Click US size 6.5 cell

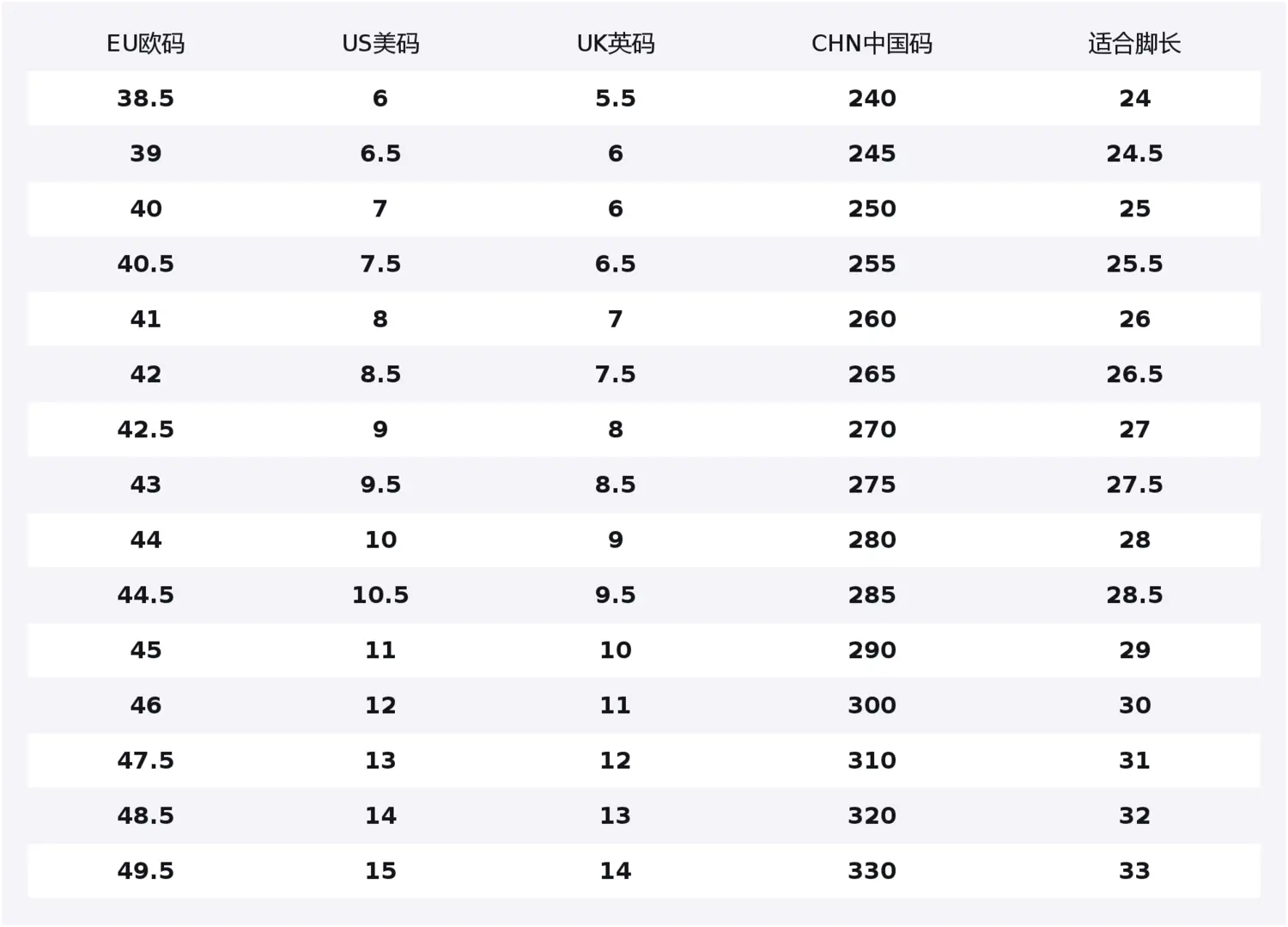[x=380, y=154]
